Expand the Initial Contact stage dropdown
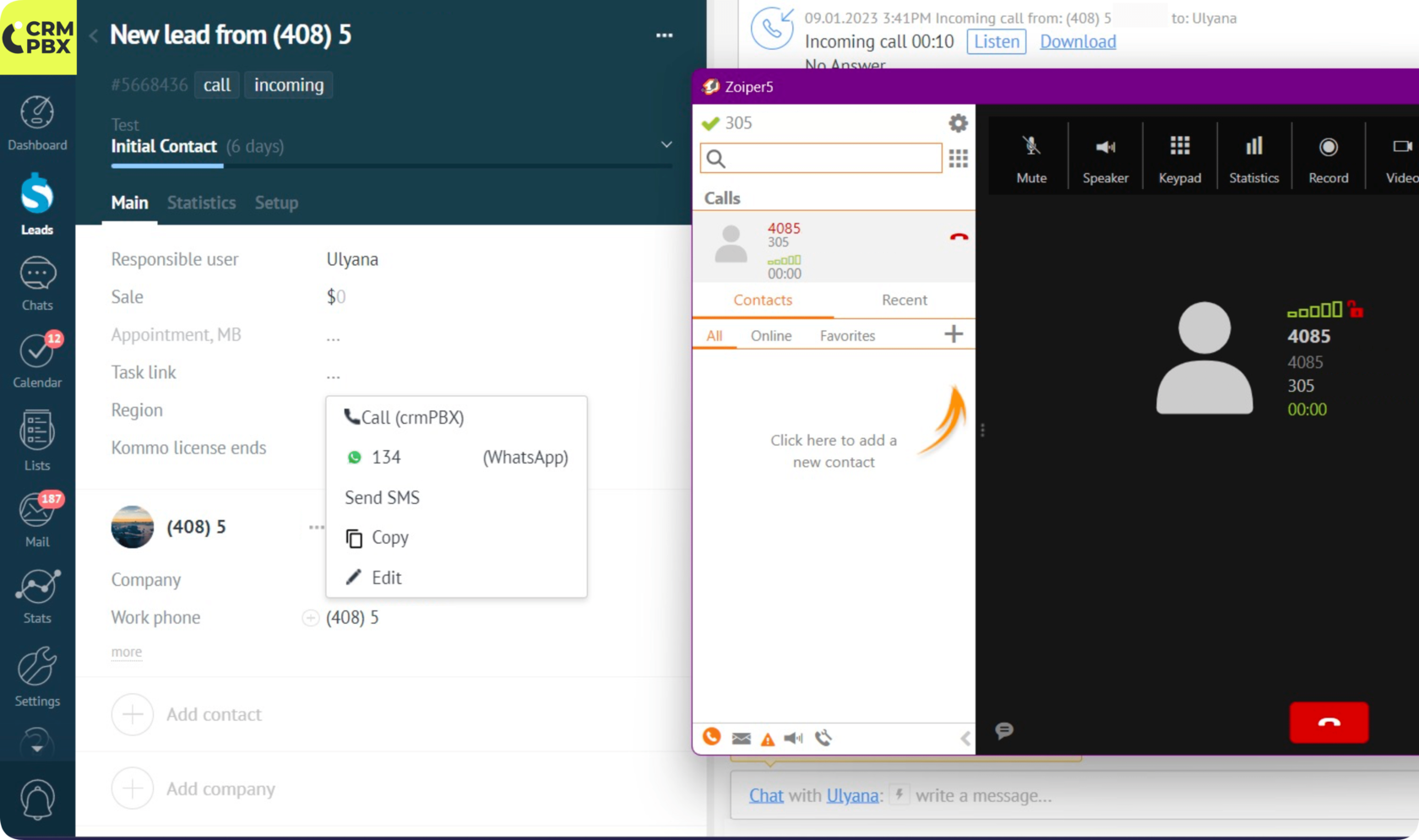This screenshot has height=840, width=1419. 666,145
